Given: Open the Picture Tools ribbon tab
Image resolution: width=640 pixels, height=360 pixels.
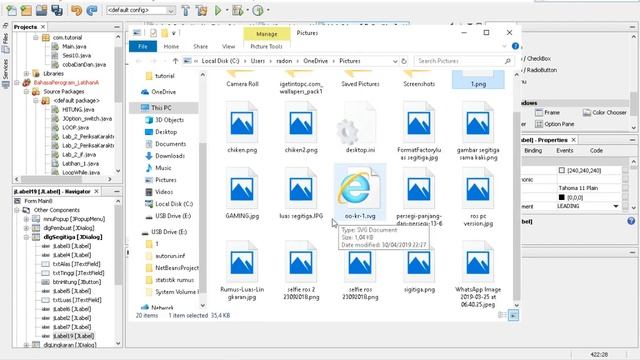Looking at the screenshot, I should click(267, 47).
